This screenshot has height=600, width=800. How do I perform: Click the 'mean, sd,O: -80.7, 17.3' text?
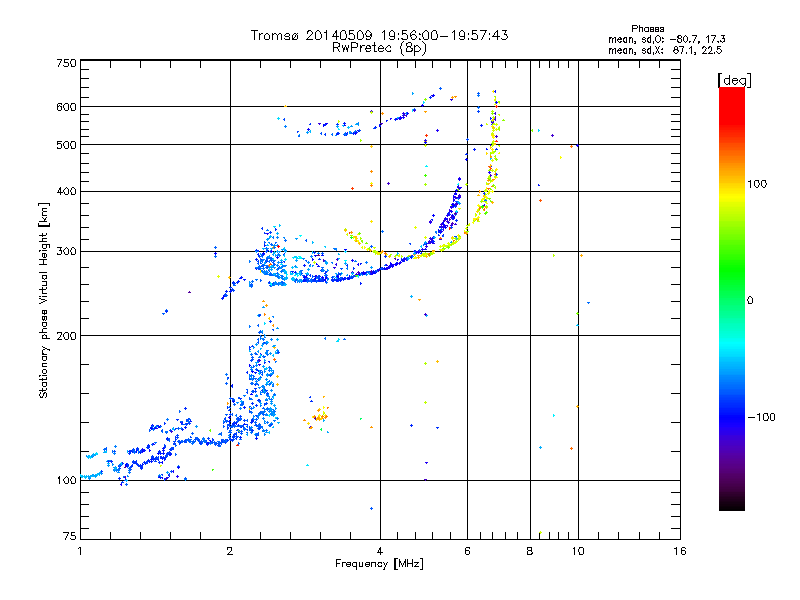click(666, 39)
